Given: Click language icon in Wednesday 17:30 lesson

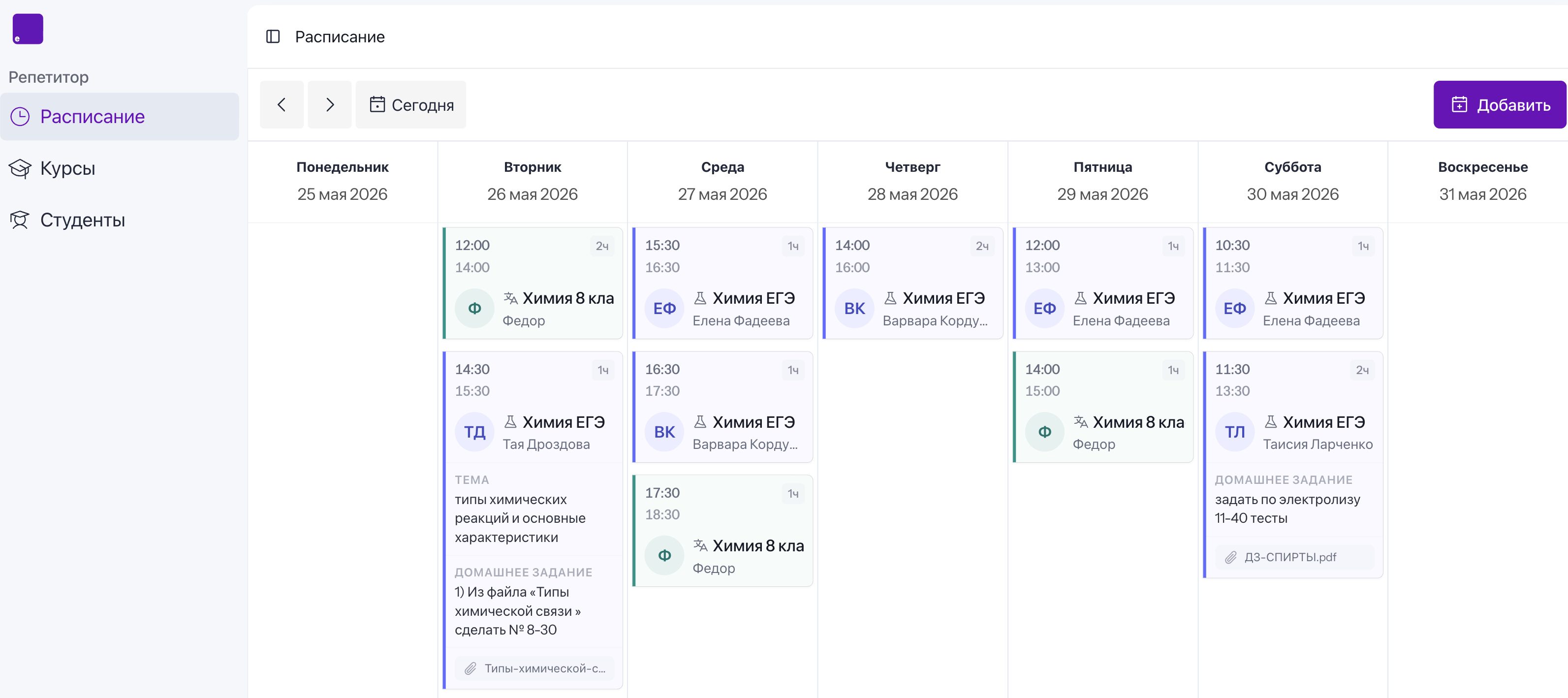Looking at the screenshot, I should [700, 544].
